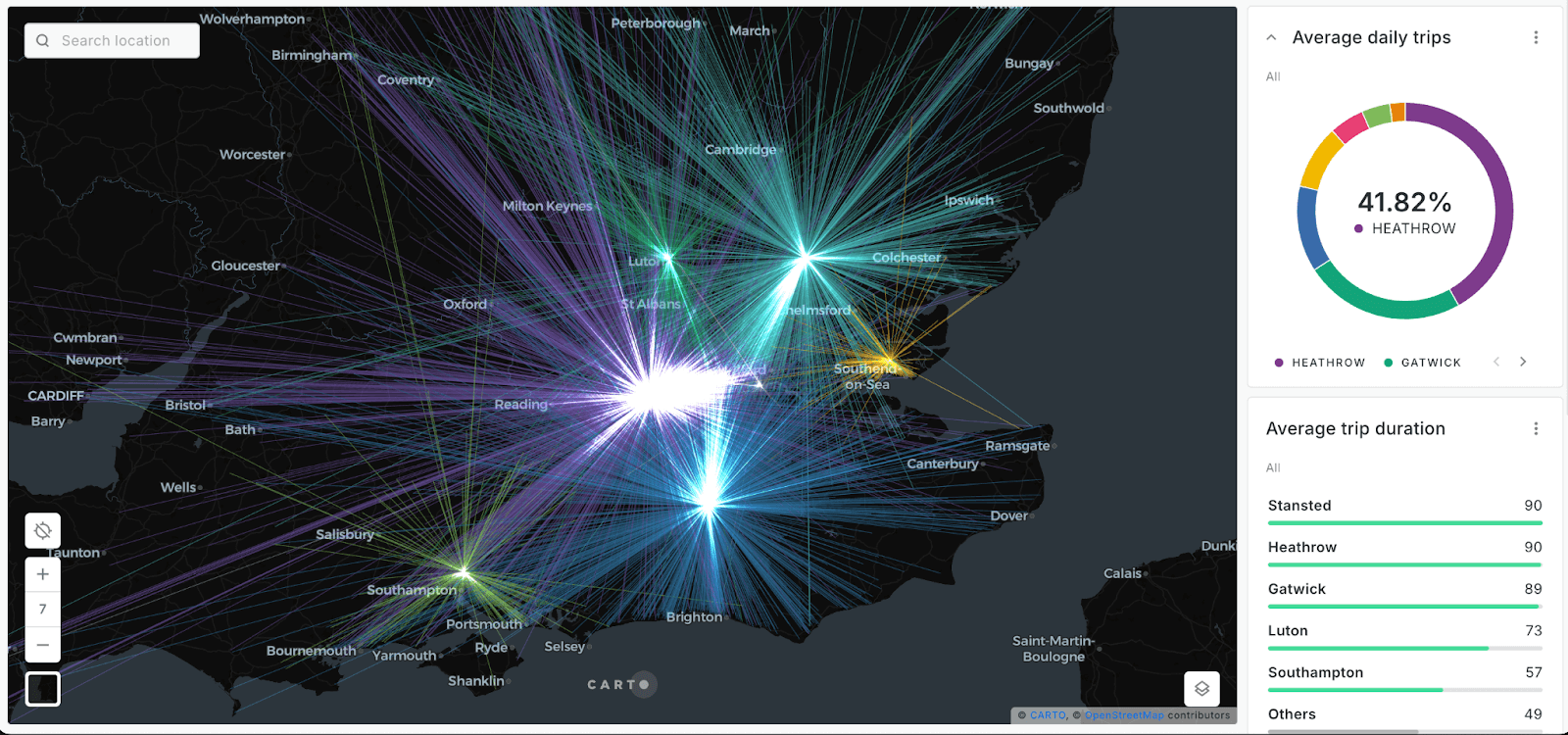The image size is (1568, 735).
Task: Select Stansted row in trip duration
Action: 1404,511
